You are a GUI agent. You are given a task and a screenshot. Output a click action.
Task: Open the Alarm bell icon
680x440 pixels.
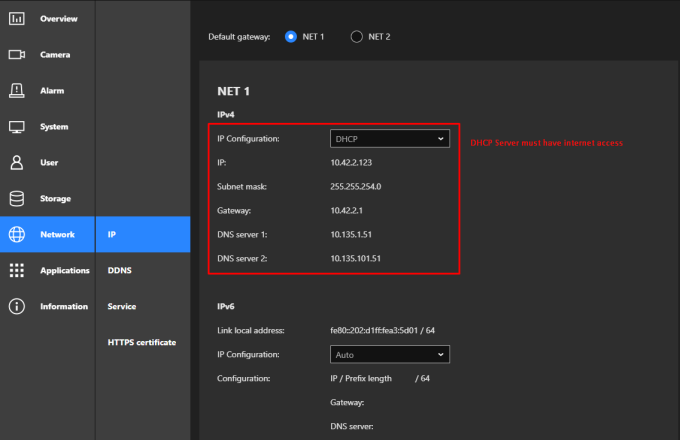point(17,91)
